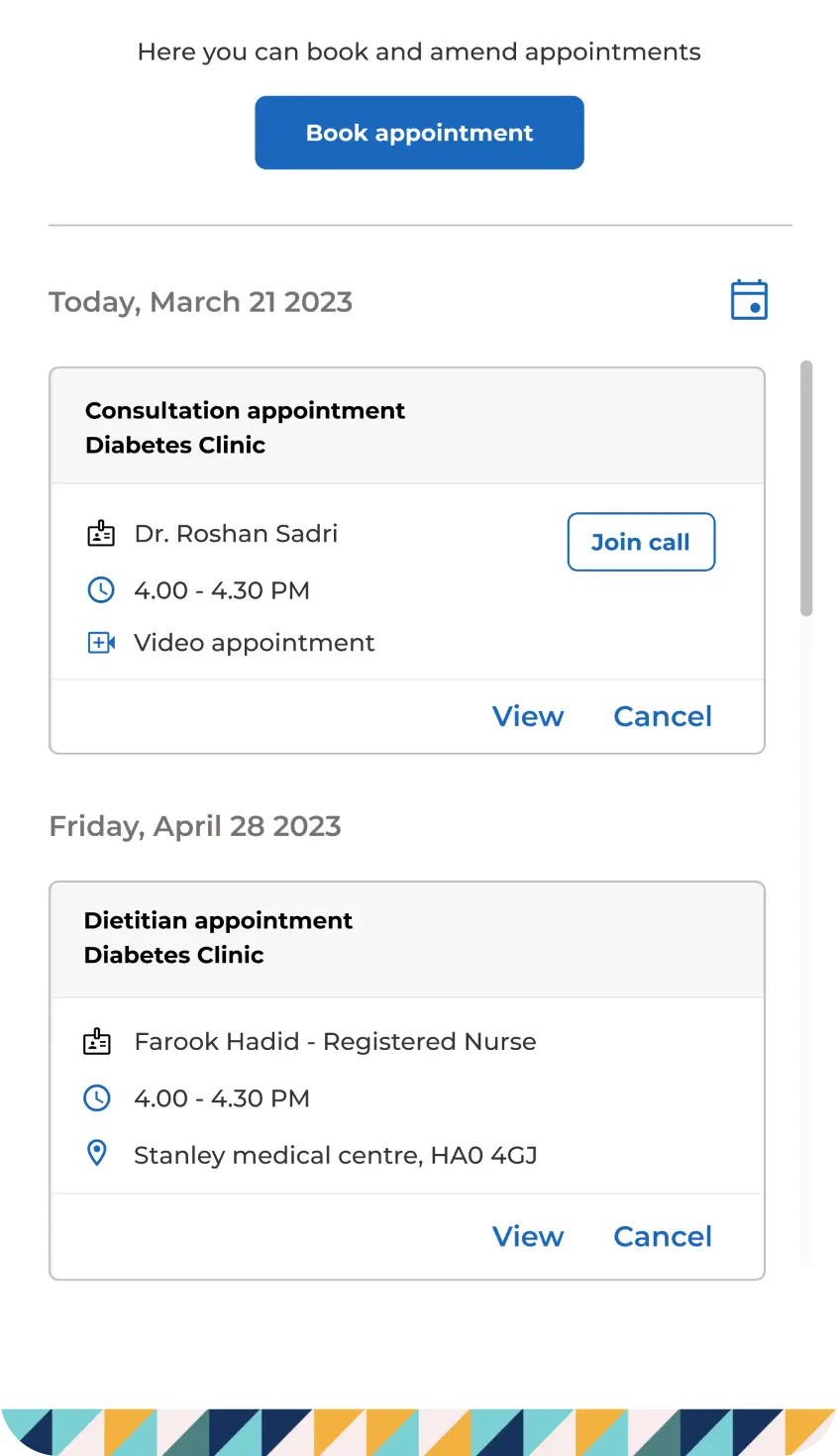Open the calendar date picker icon
This screenshot has width=838, height=1456.
click(x=749, y=300)
